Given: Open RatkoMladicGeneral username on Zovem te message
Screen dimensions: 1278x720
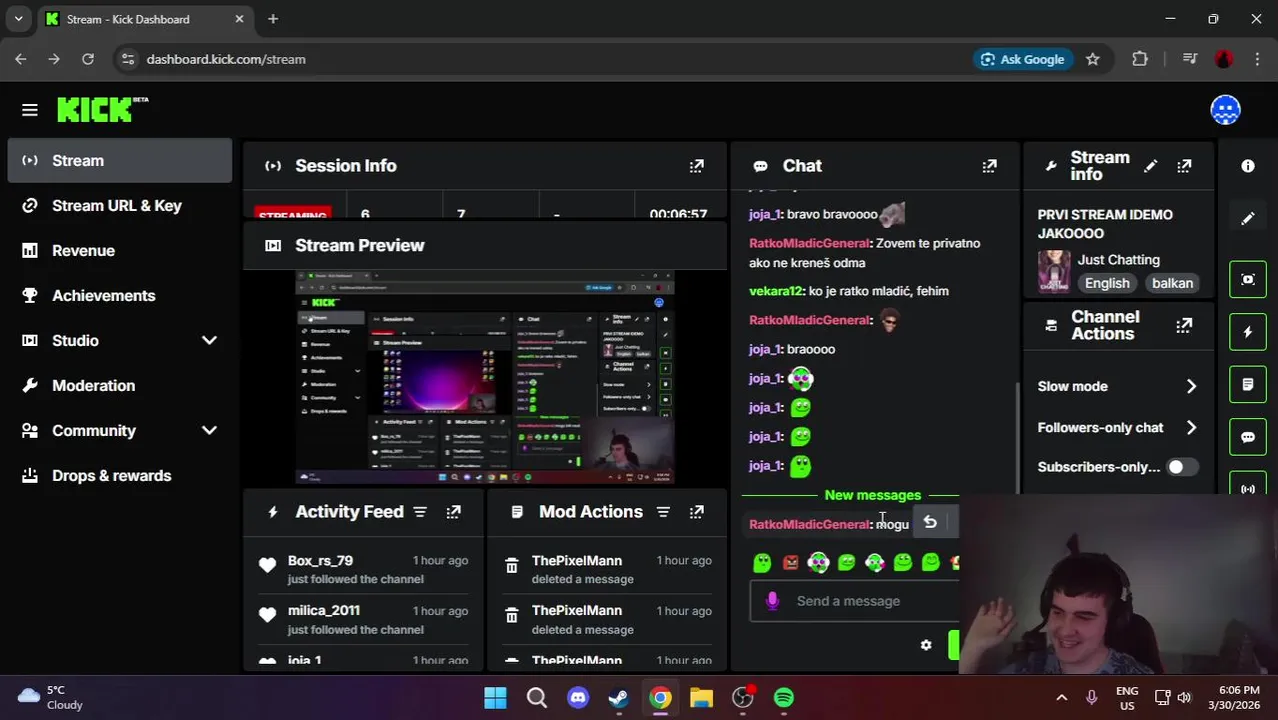Looking at the screenshot, I should pyautogui.click(x=810, y=243).
